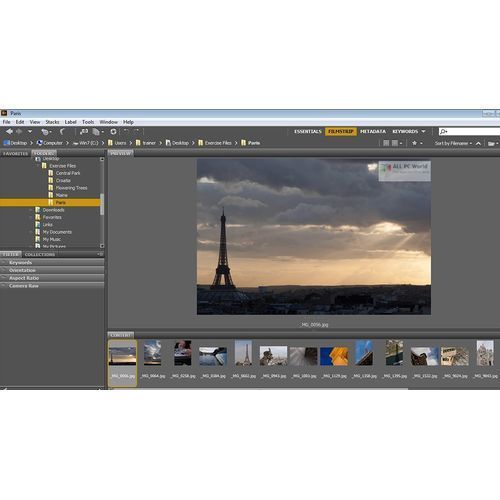The image size is (500, 500).
Task: Click the Favorites folder icon in Folders tree
Action: click(38, 217)
